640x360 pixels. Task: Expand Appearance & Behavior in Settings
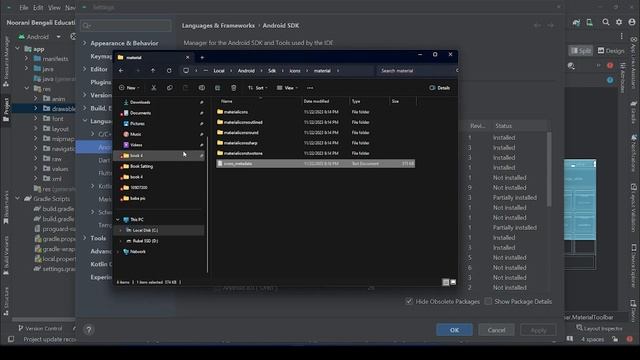click(85, 43)
